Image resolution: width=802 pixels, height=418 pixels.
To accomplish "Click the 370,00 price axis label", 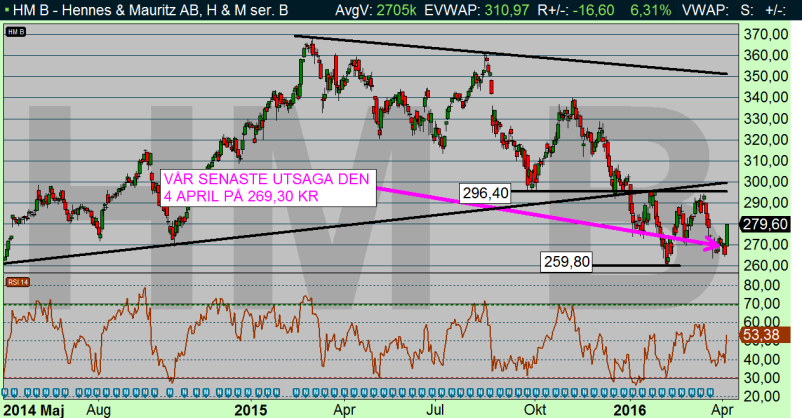I will click(765, 34).
